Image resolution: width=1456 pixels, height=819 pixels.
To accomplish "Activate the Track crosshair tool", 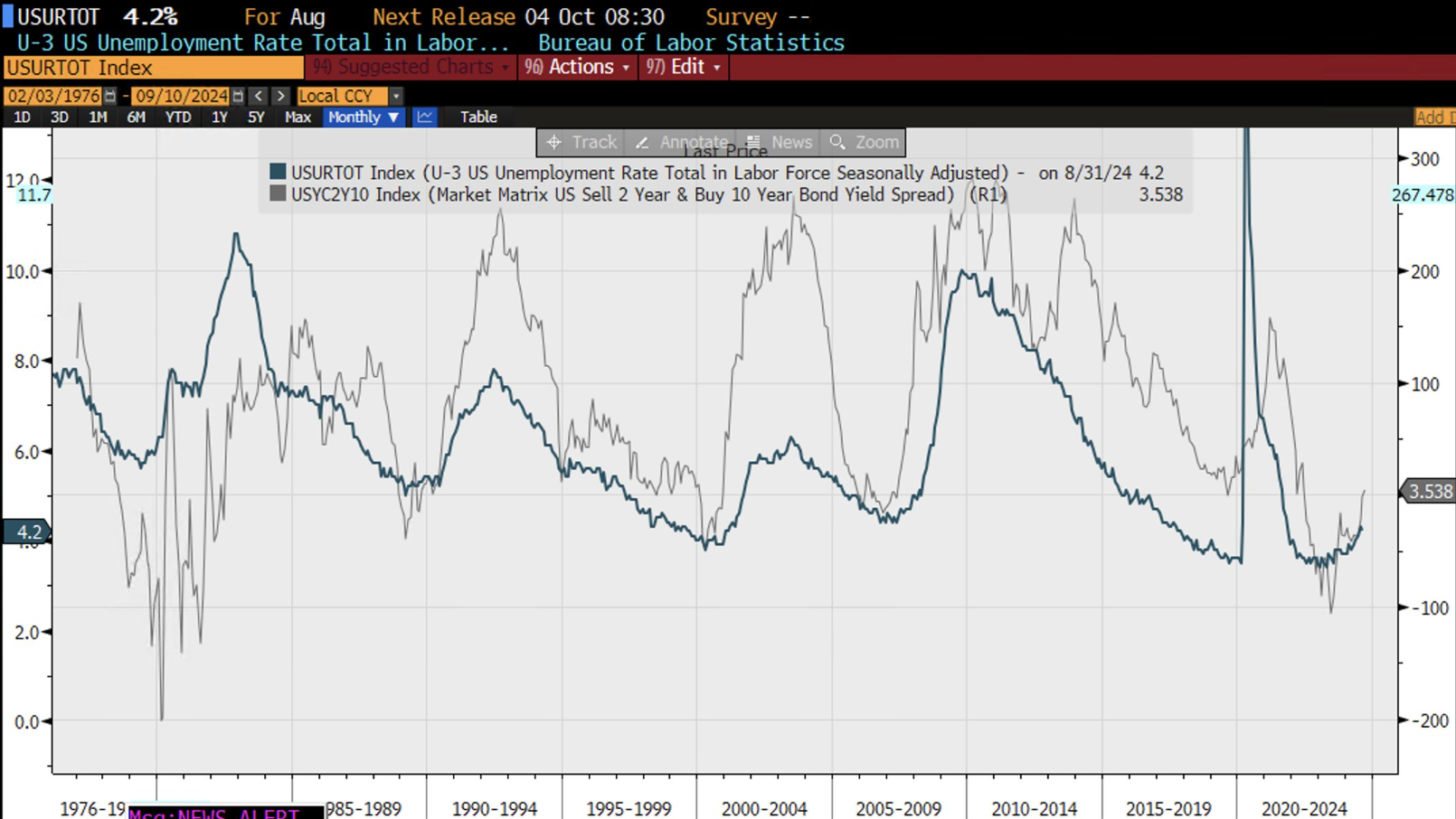I will coord(581,143).
